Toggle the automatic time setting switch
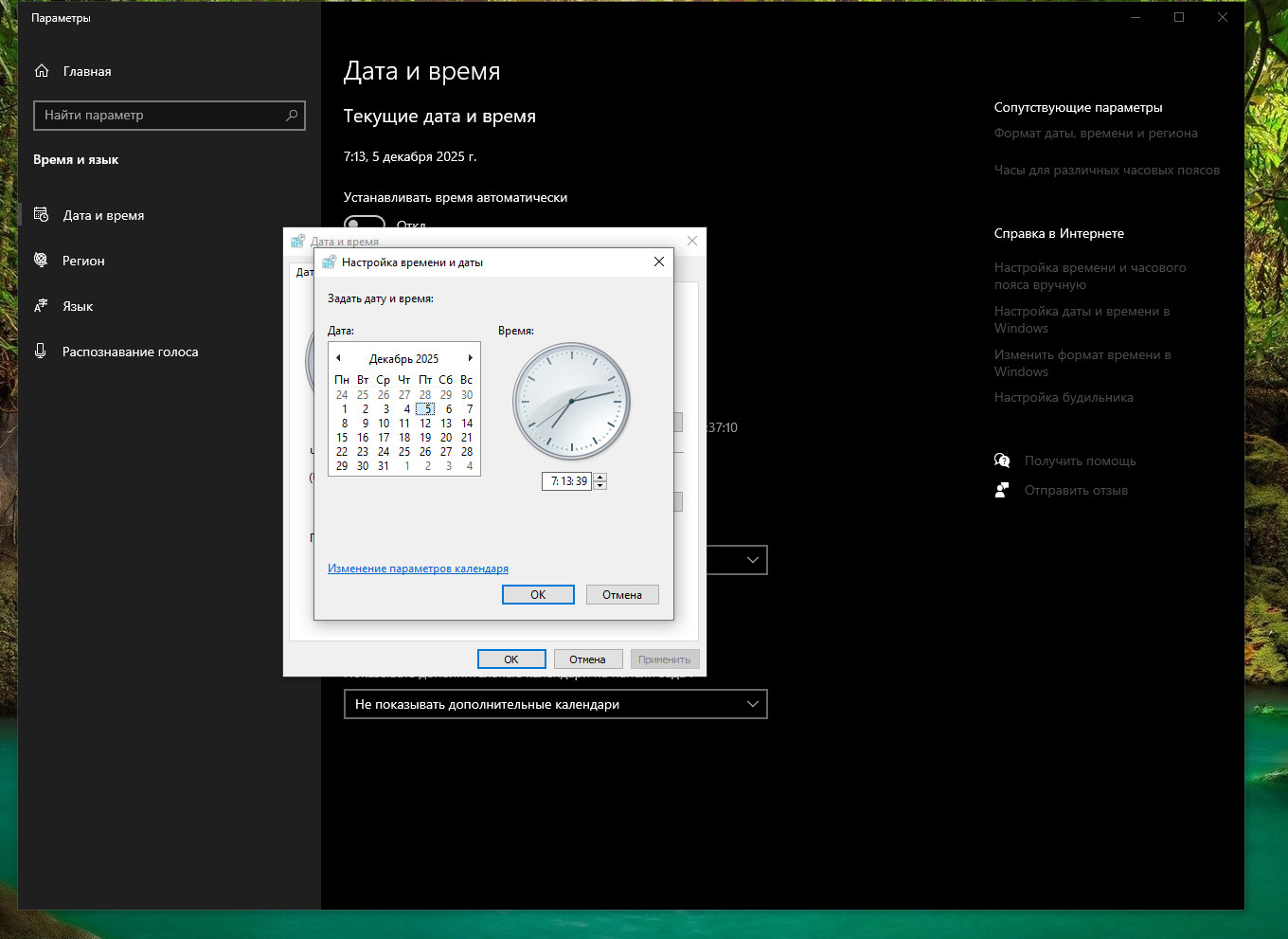 (365, 221)
